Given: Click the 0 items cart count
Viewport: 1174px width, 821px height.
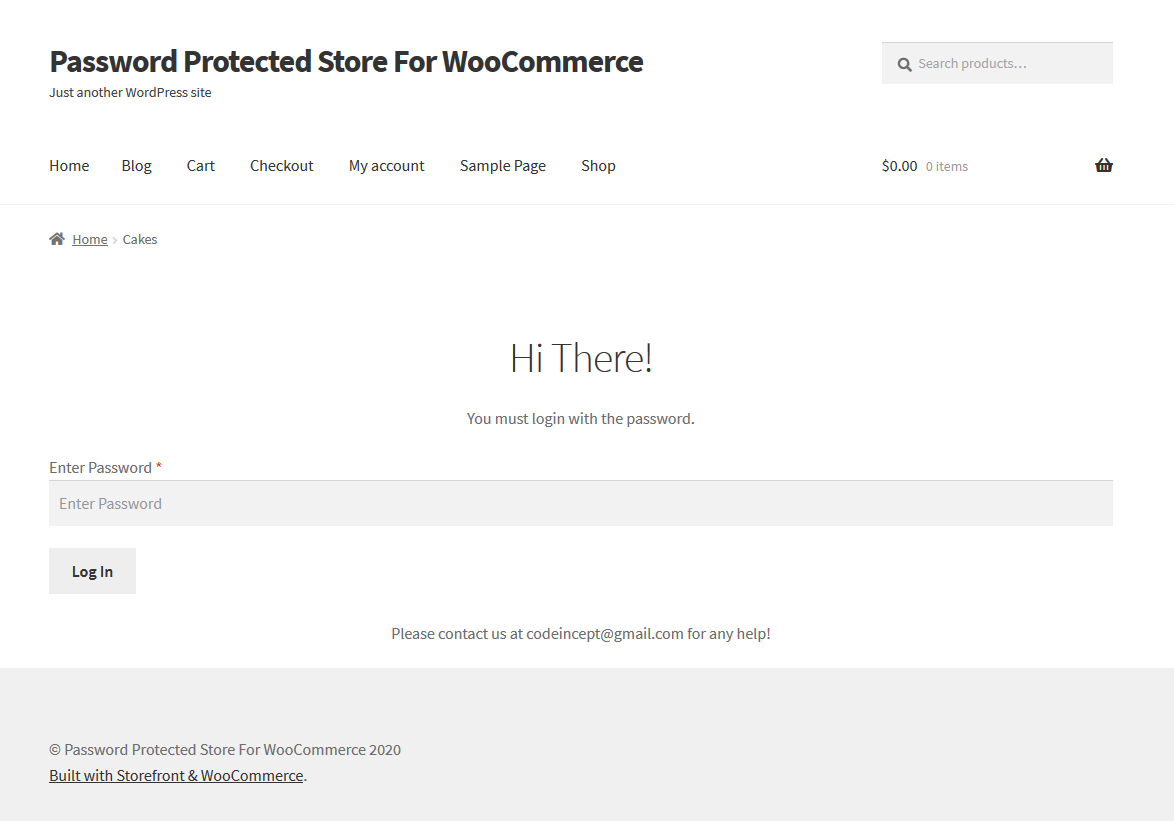Looking at the screenshot, I should pyautogui.click(x=946, y=167).
